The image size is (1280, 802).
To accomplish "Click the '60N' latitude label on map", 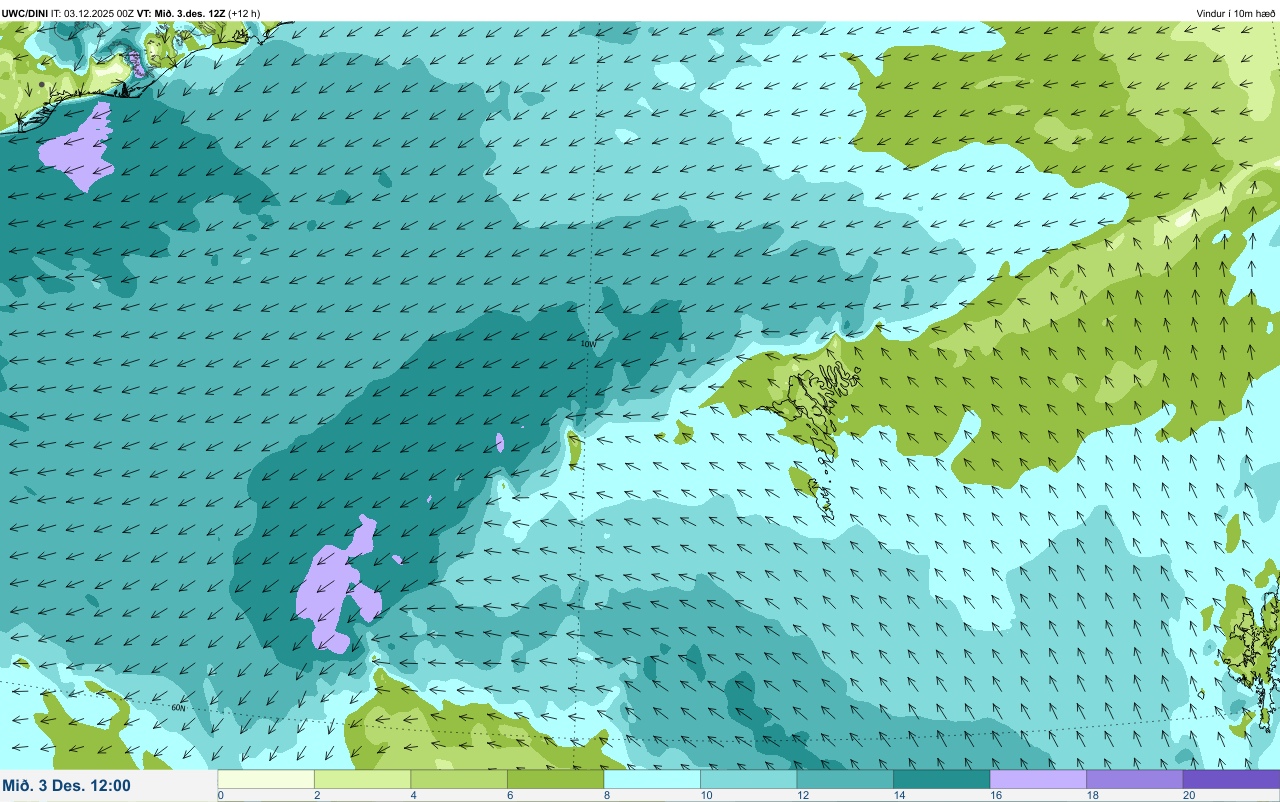I will click(x=178, y=708).
